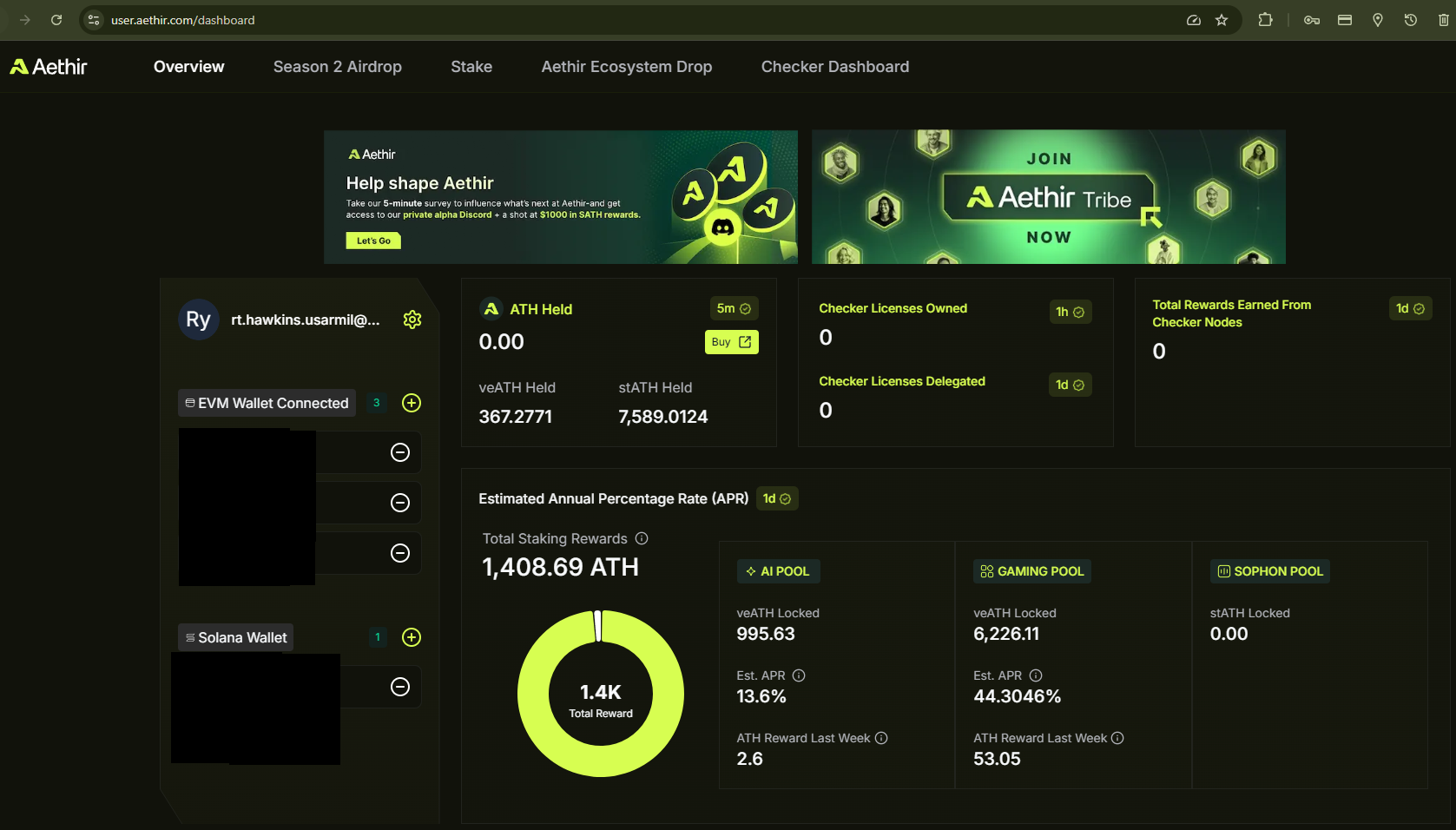Viewport: 1456px width, 830px height.
Task: Click Total Staking Rewards info icon
Action: coord(642,538)
